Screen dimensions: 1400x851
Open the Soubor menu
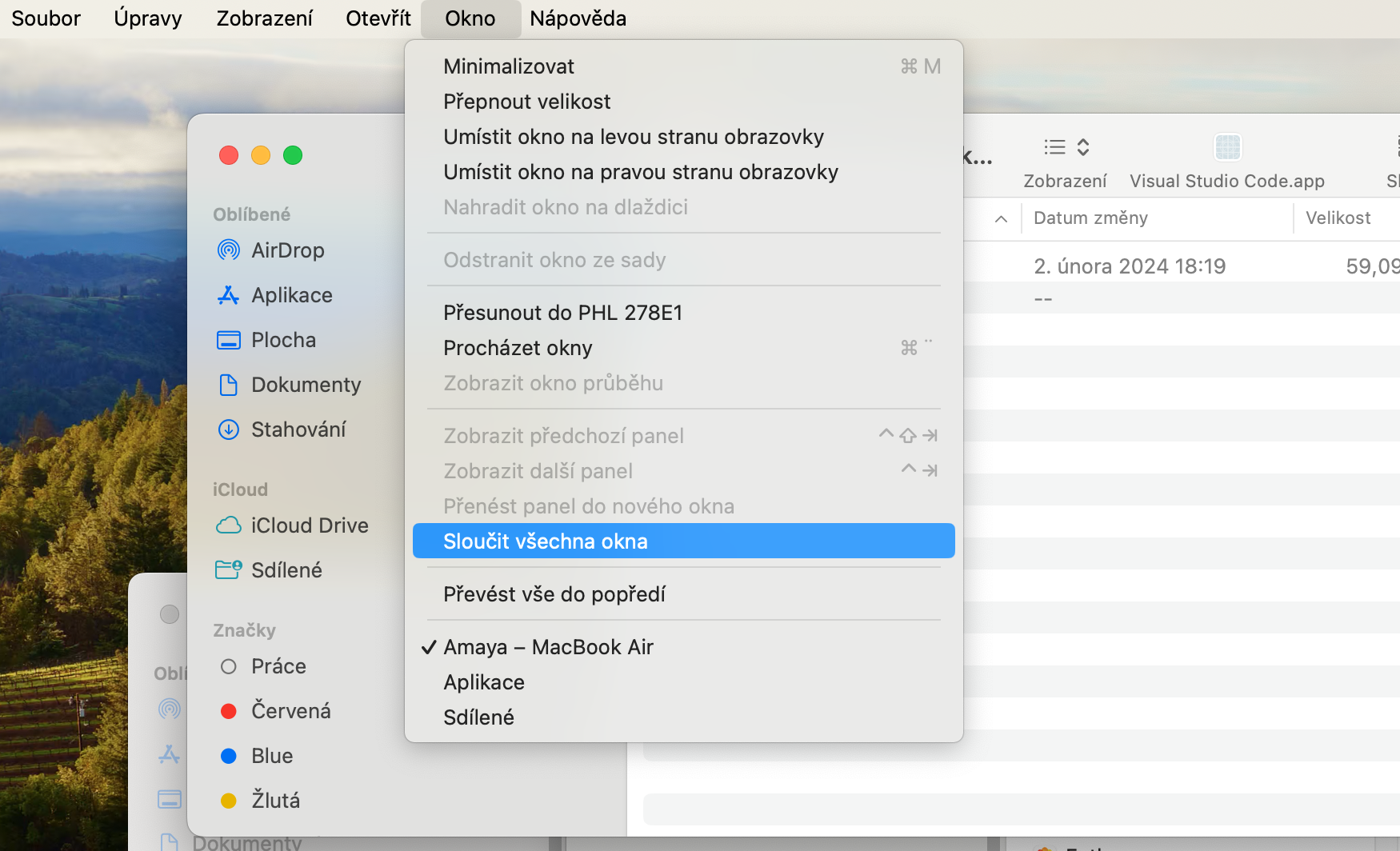click(x=46, y=18)
